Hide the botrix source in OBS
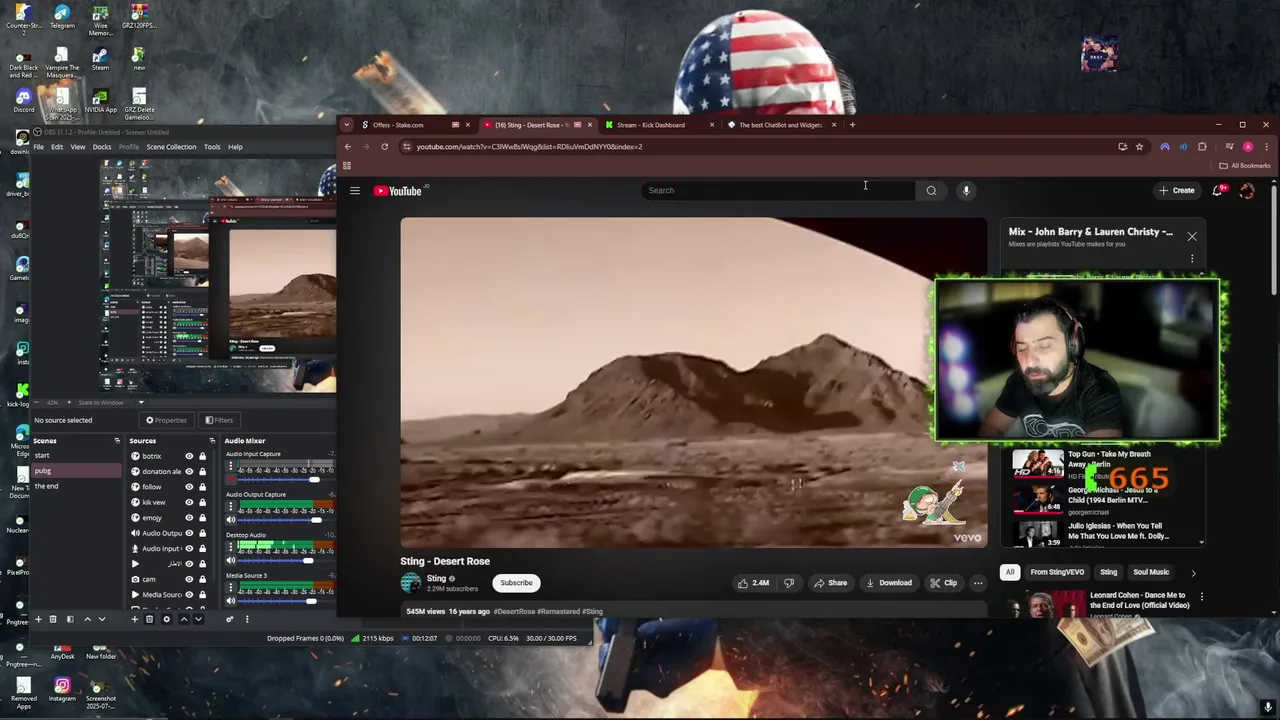 189,456
